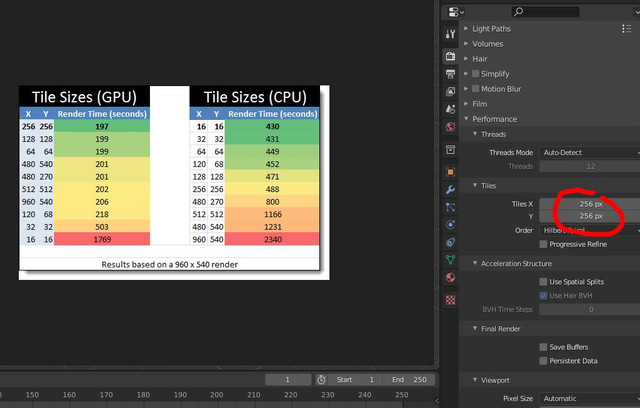Collapse the Viewport subpanel
The image size is (640, 408).
[x=475, y=380]
